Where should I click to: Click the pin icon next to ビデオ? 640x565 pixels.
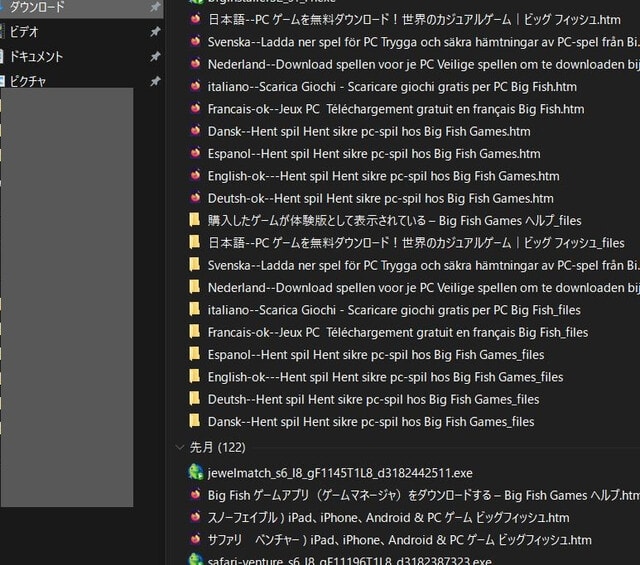click(x=155, y=31)
